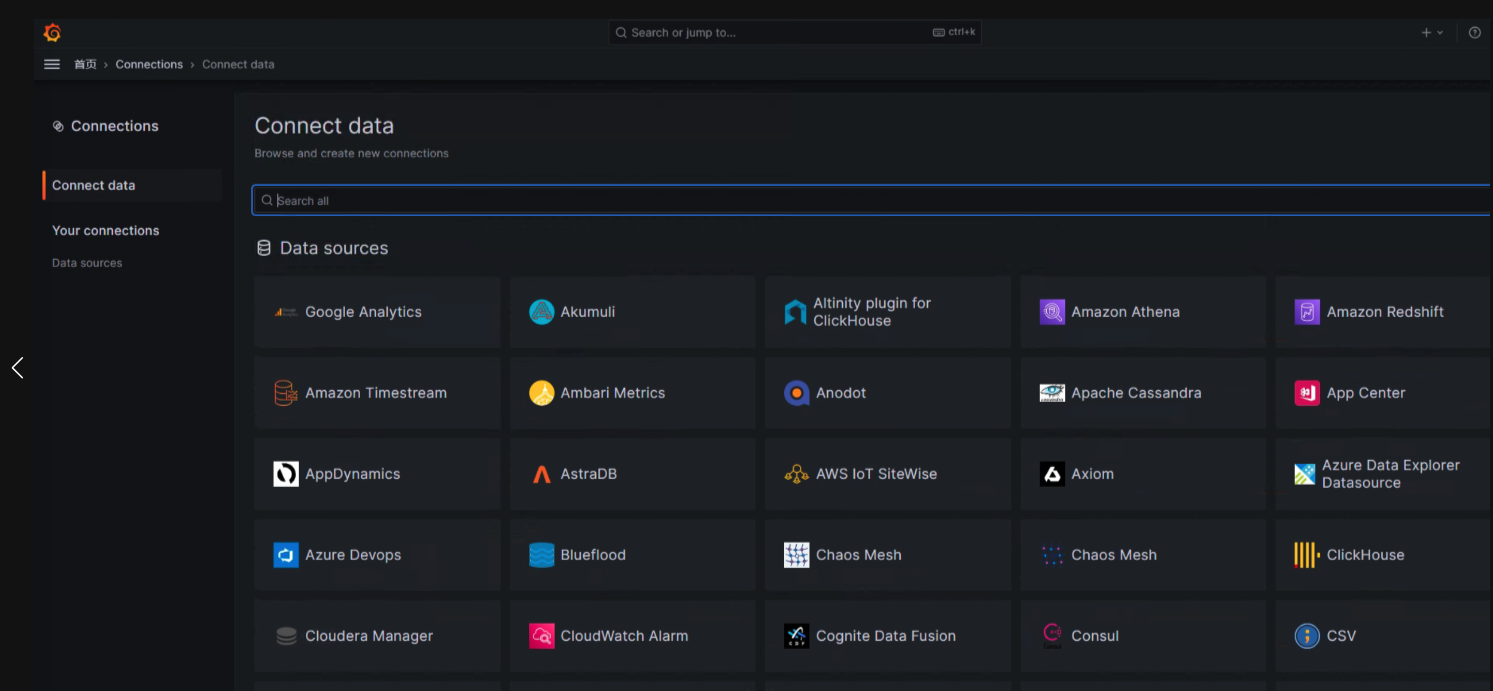Screen dimensions: 1493x691
Task: Click the ctrl+k shortcut hint
Action: click(953, 32)
